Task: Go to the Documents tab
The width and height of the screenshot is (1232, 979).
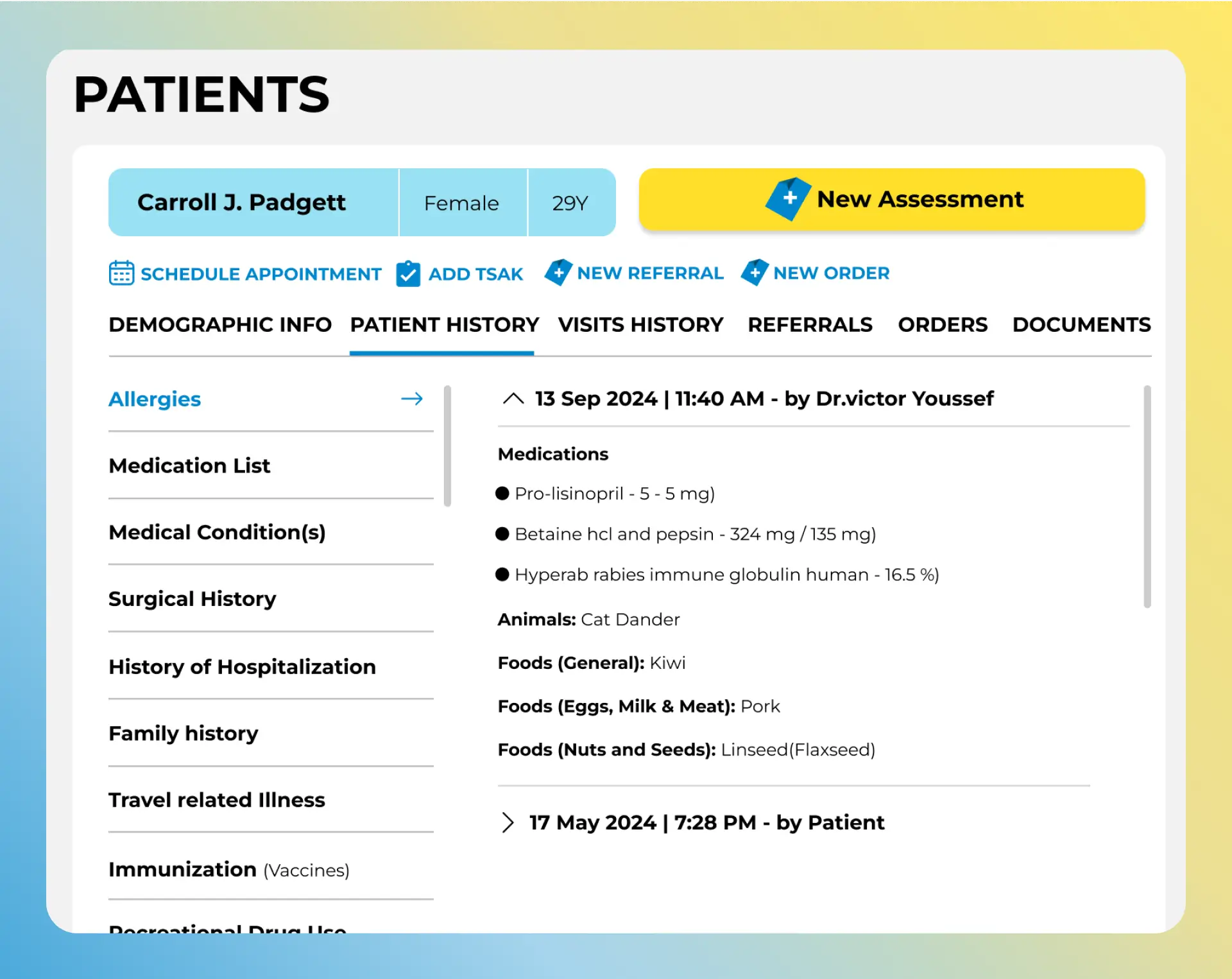Action: pyautogui.click(x=1081, y=325)
